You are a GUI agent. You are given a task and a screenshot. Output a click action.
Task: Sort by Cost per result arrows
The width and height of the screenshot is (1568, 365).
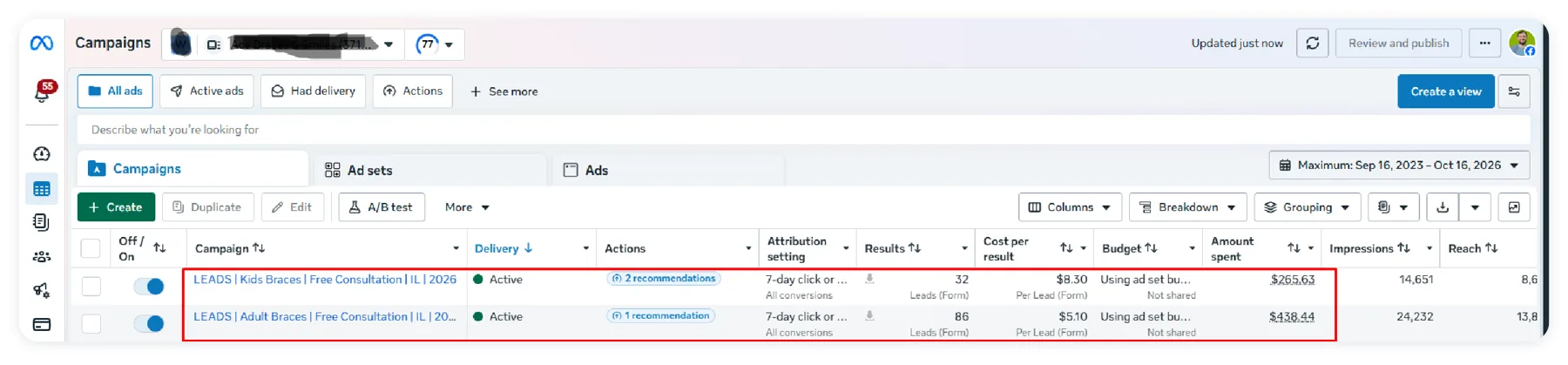(x=1066, y=248)
